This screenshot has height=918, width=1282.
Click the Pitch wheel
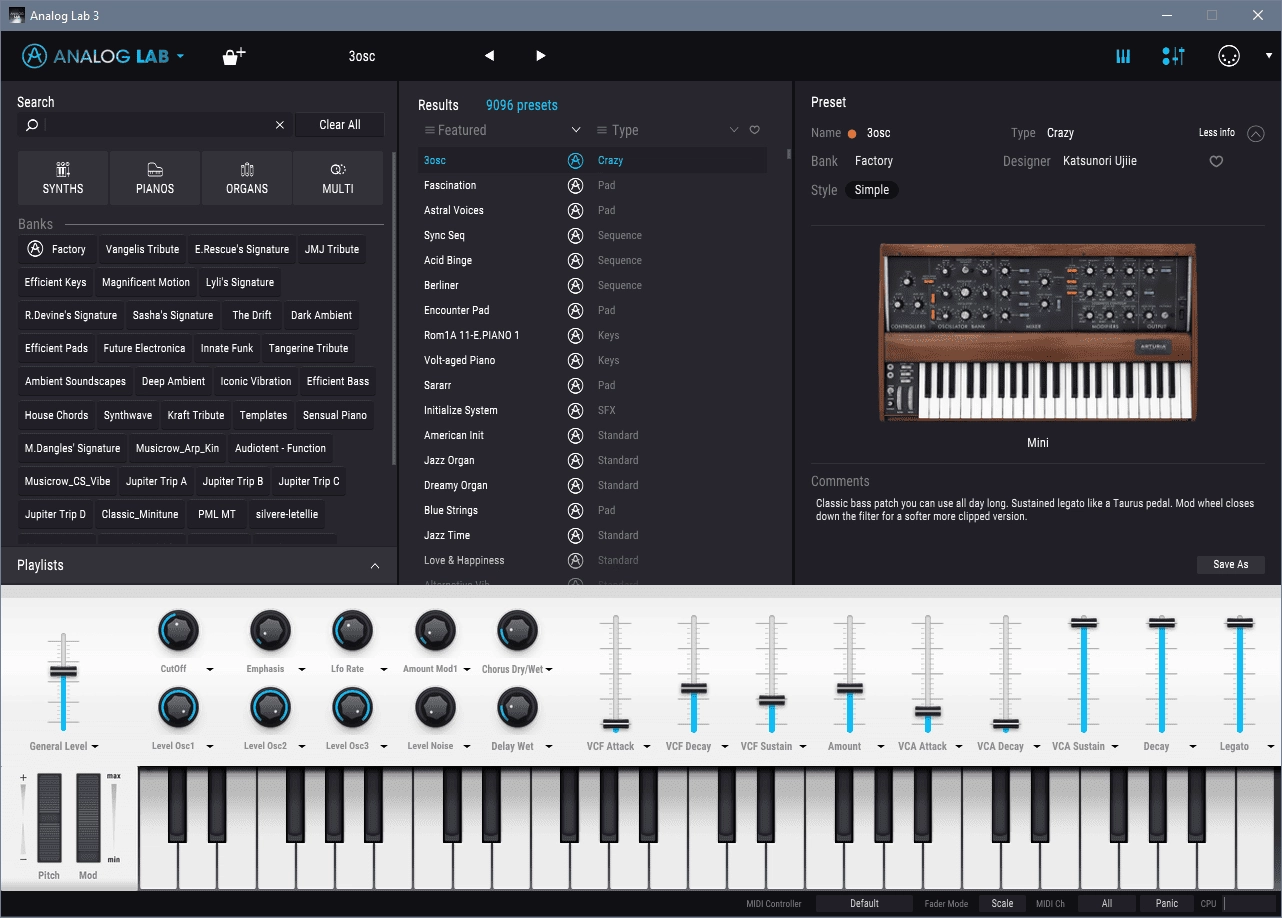pyautogui.click(x=50, y=817)
